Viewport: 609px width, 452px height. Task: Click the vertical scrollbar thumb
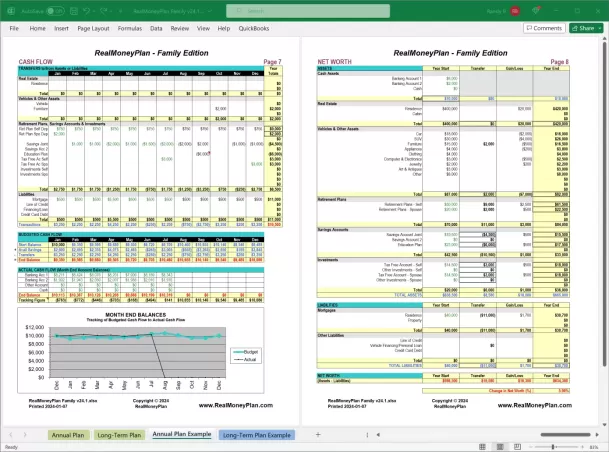click(604, 203)
